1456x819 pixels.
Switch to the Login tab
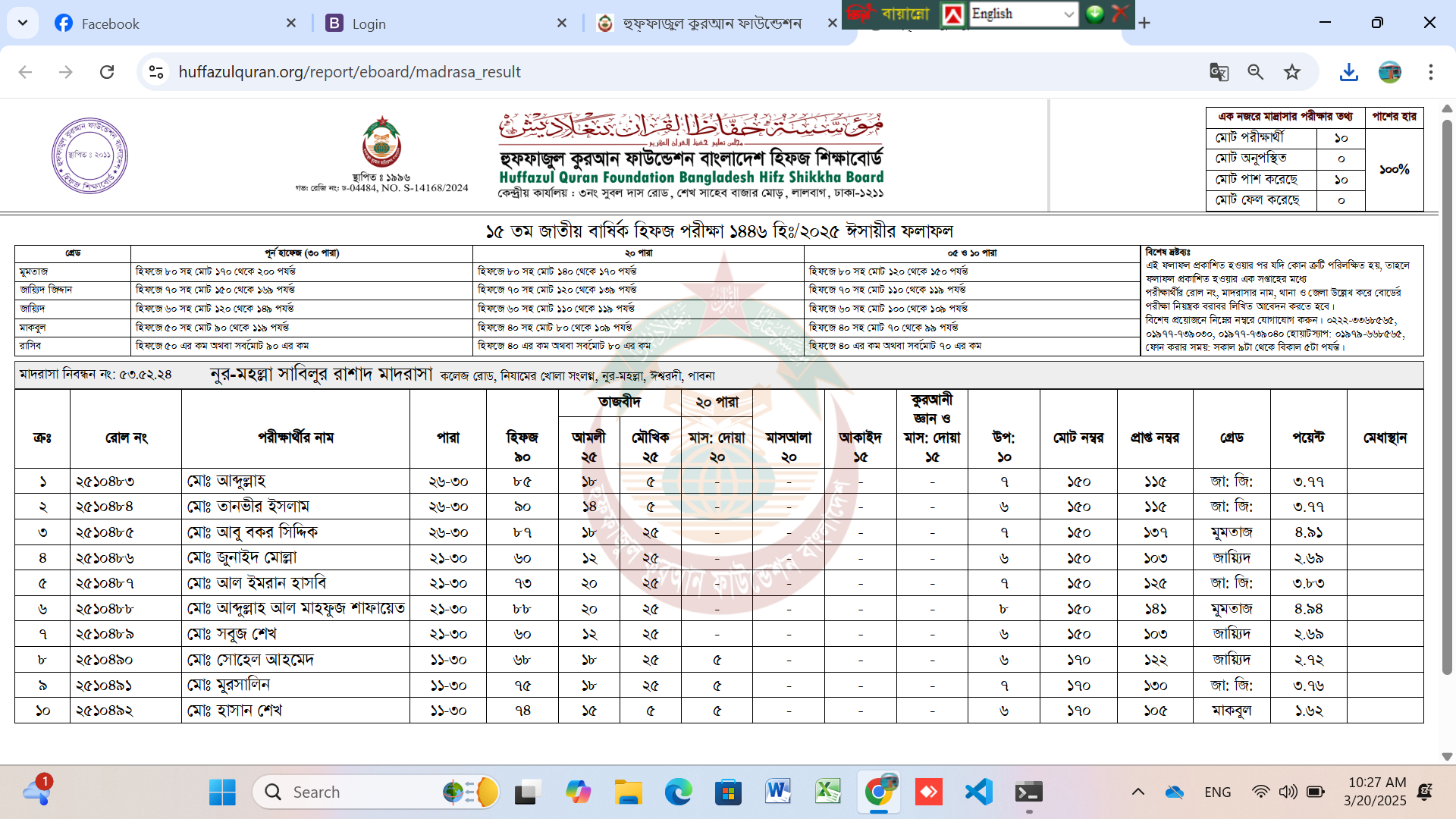click(369, 24)
